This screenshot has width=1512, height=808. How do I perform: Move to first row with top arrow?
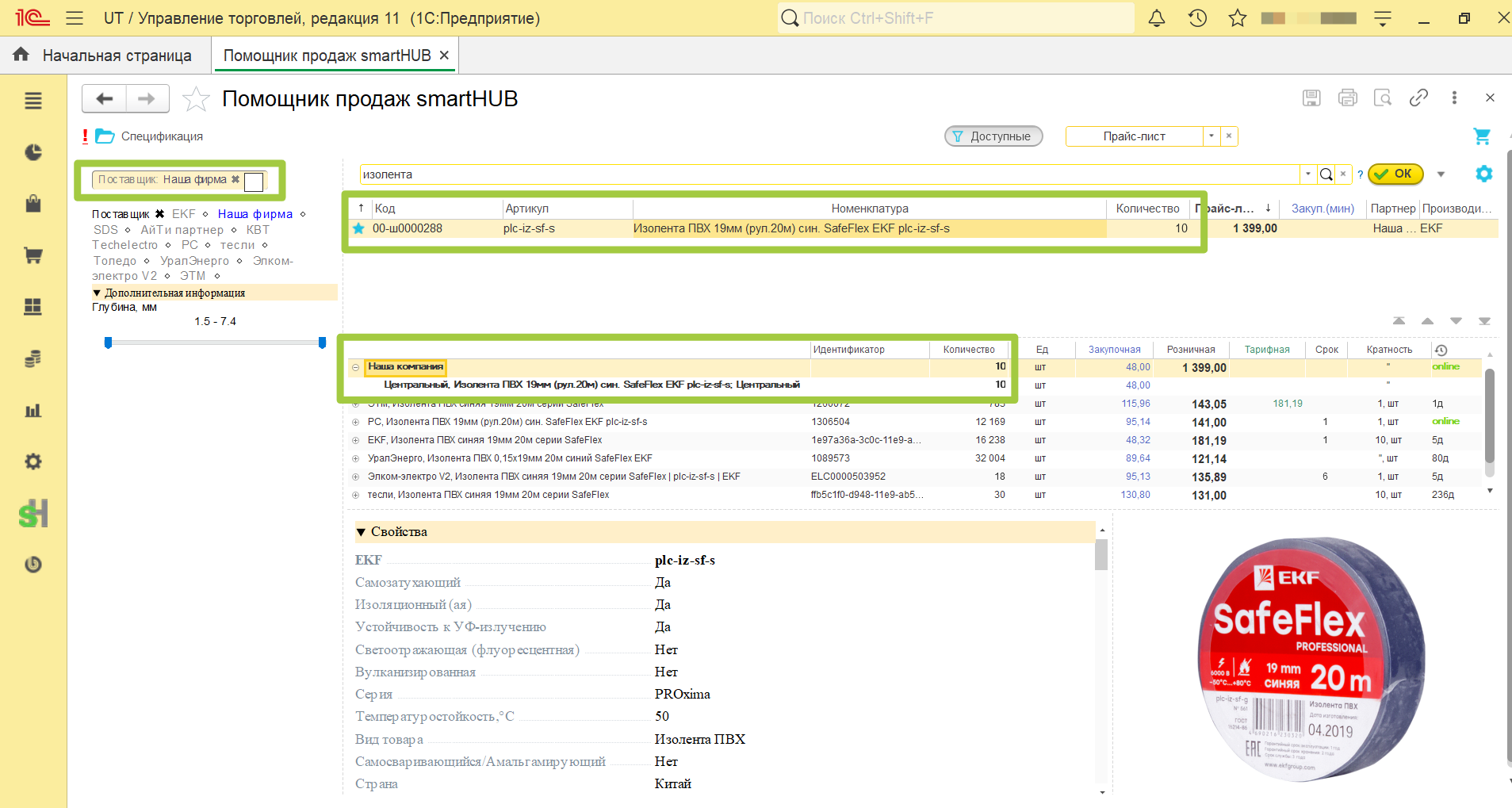point(1399,321)
